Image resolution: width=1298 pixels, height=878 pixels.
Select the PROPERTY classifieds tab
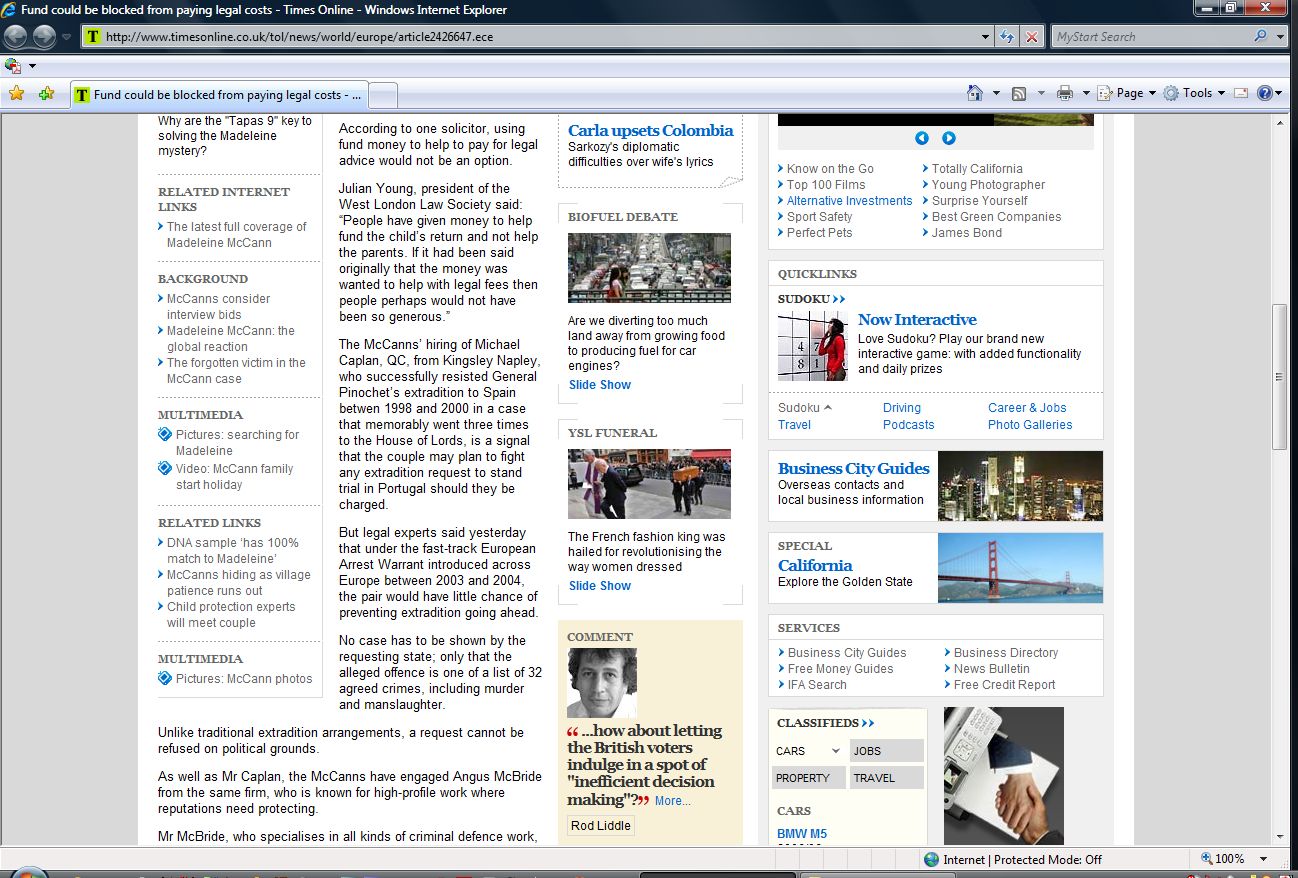tap(808, 778)
